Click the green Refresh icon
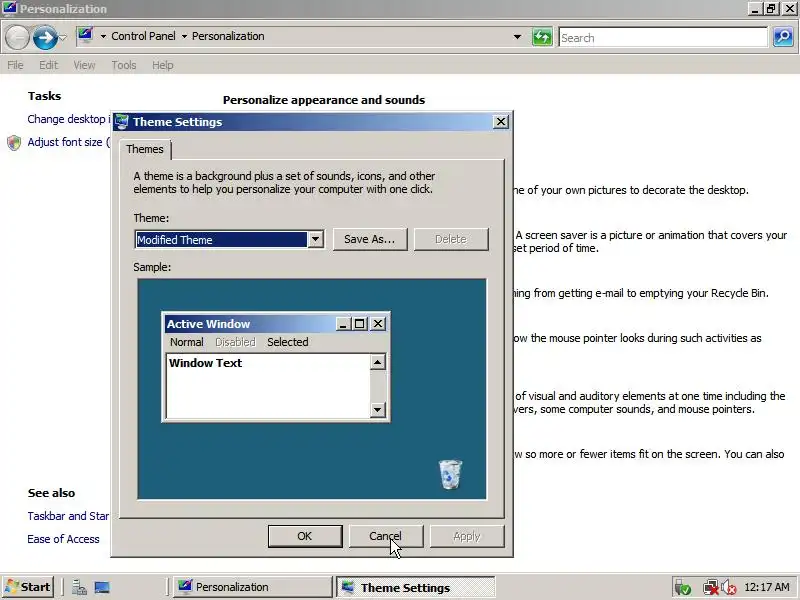 click(542, 37)
